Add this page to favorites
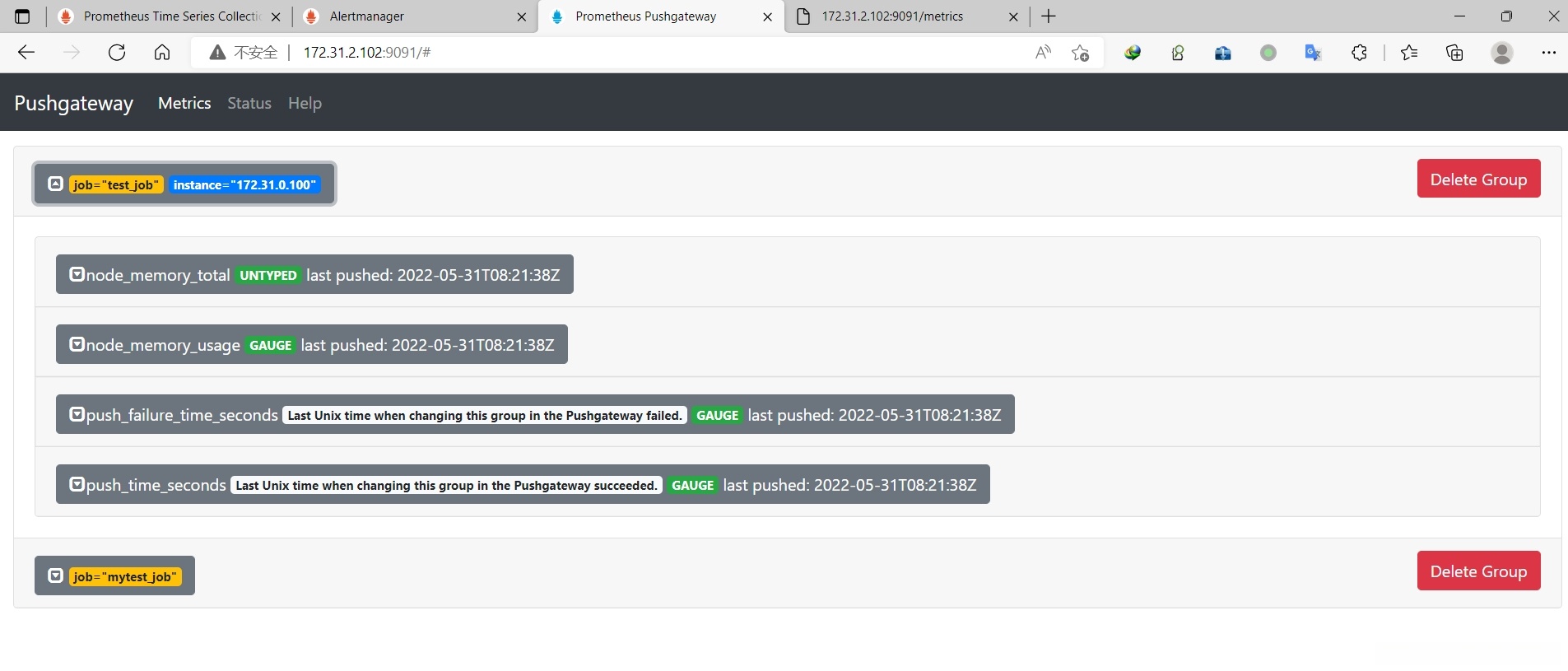 (1081, 53)
